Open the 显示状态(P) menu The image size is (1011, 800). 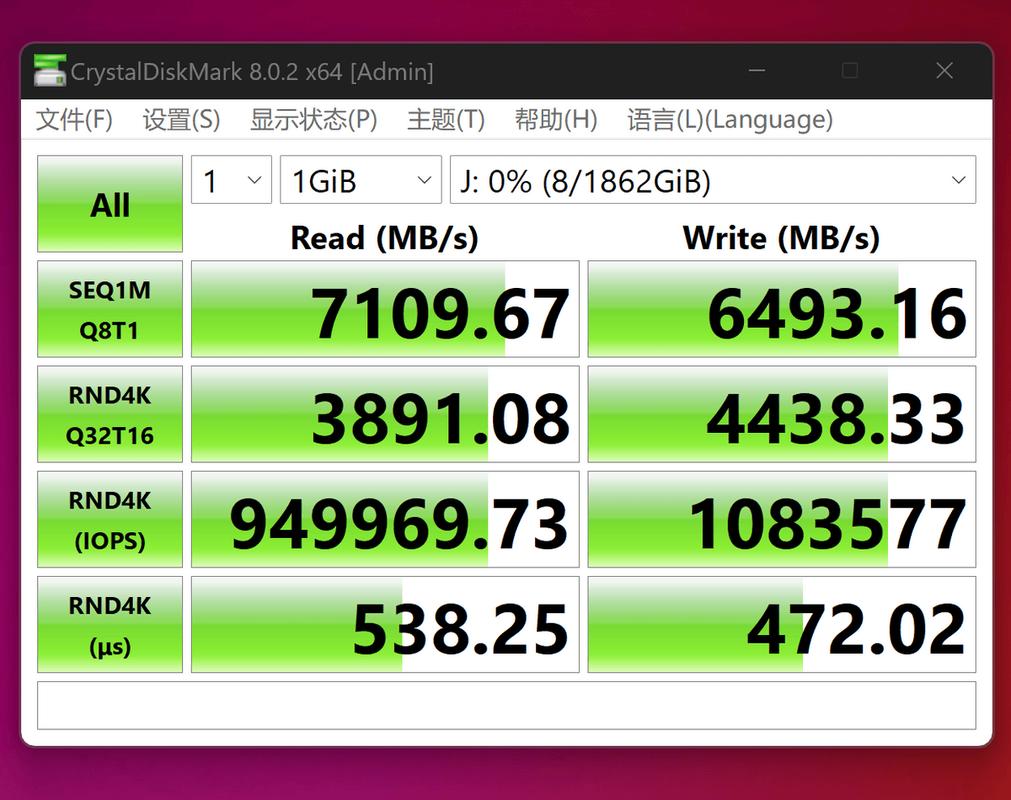(313, 120)
